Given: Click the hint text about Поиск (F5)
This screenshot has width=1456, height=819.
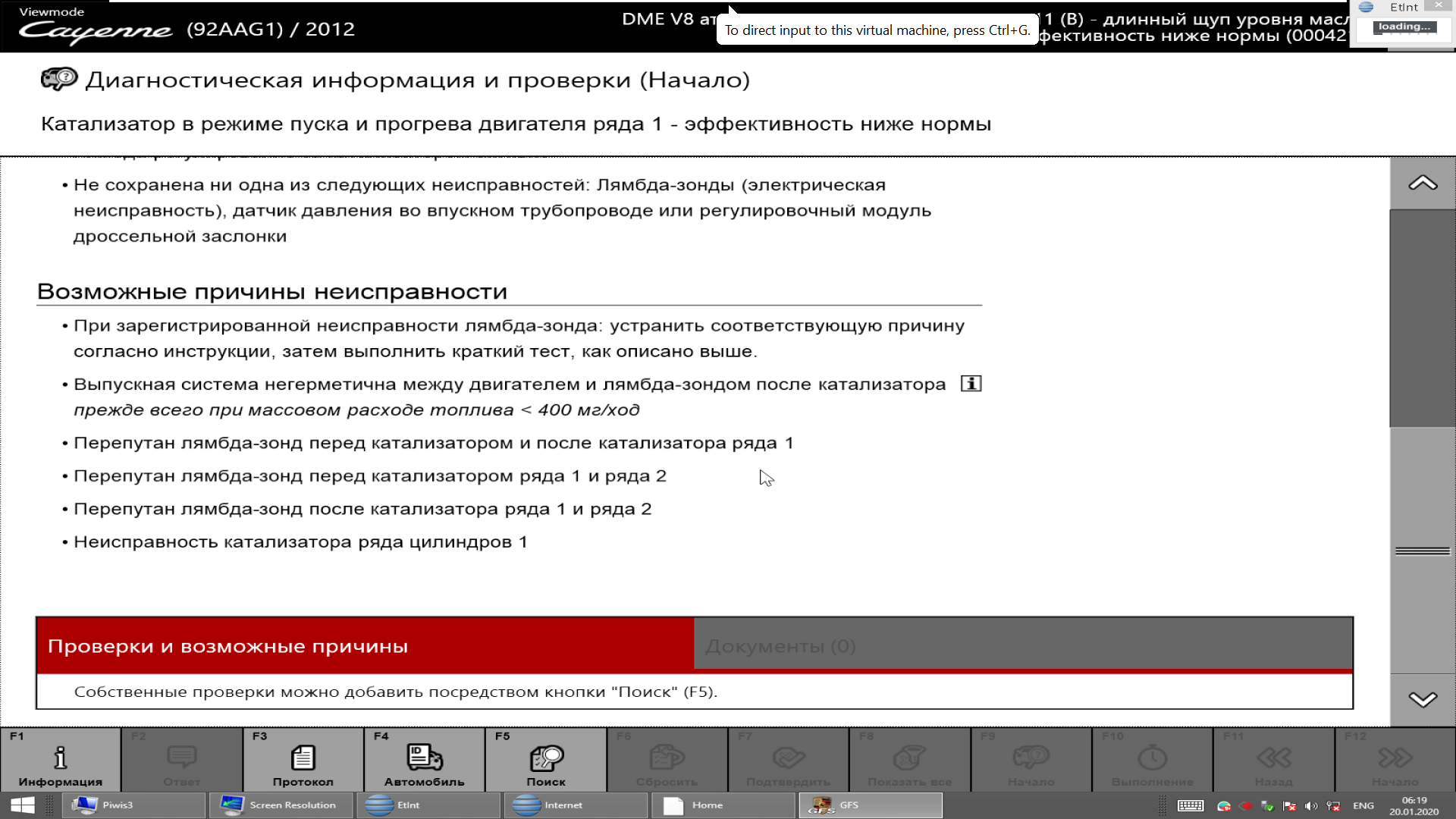Looking at the screenshot, I should pyautogui.click(x=396, y=692).
